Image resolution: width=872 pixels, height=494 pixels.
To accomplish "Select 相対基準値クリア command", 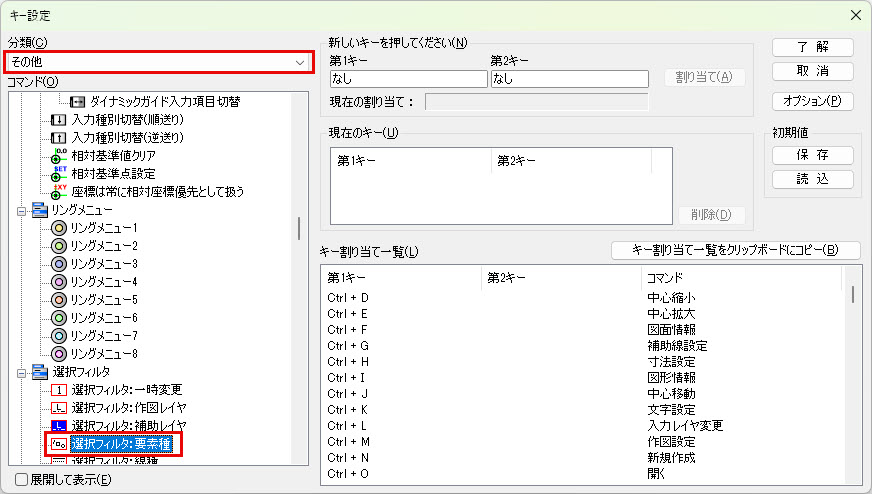I will coord(113,156).
